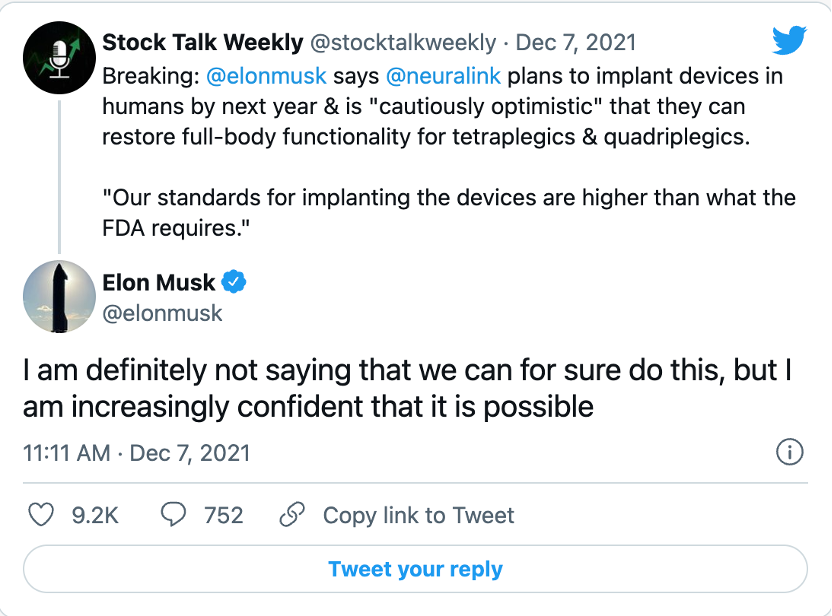This screenshot has height=616, width=832.
Task: Click the @stocktalkweekly handle
Action: (x=403, y=43)
